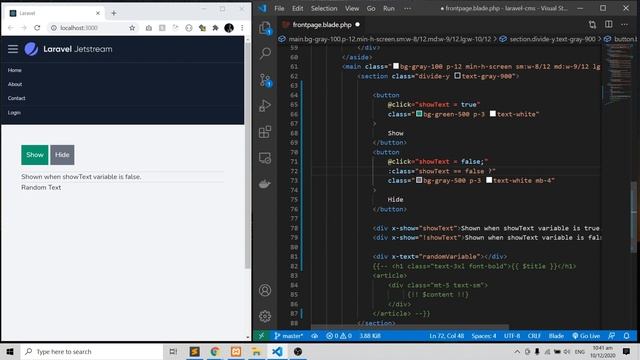Open the hamburger menu on Laravel page
640x360 pixels.
13,49
